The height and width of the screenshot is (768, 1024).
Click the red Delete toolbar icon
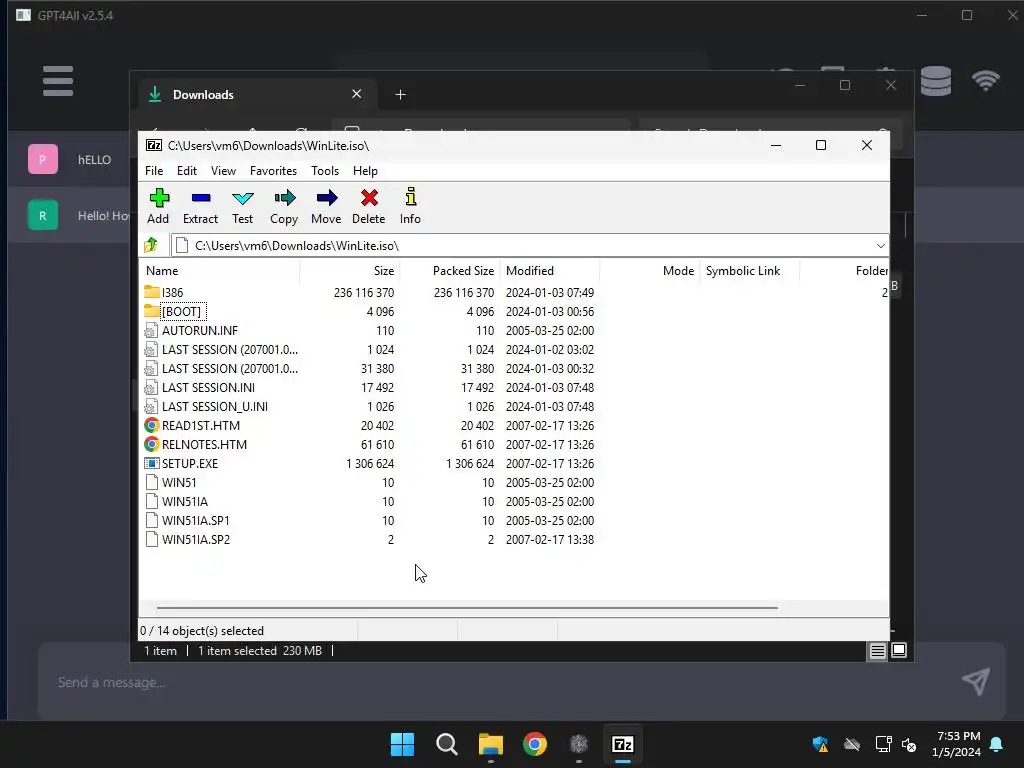click(369, 198)
